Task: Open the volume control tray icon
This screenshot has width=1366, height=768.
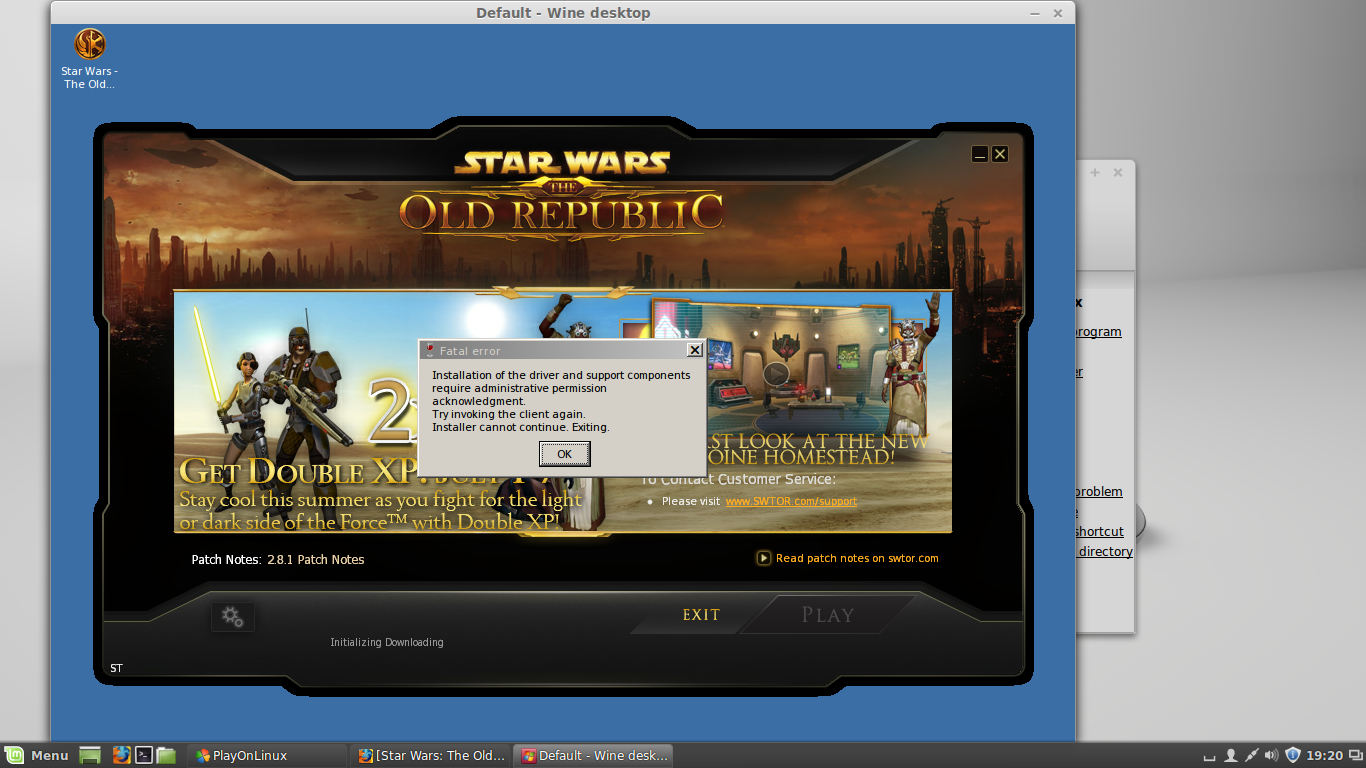Action: click(1271, 755)
